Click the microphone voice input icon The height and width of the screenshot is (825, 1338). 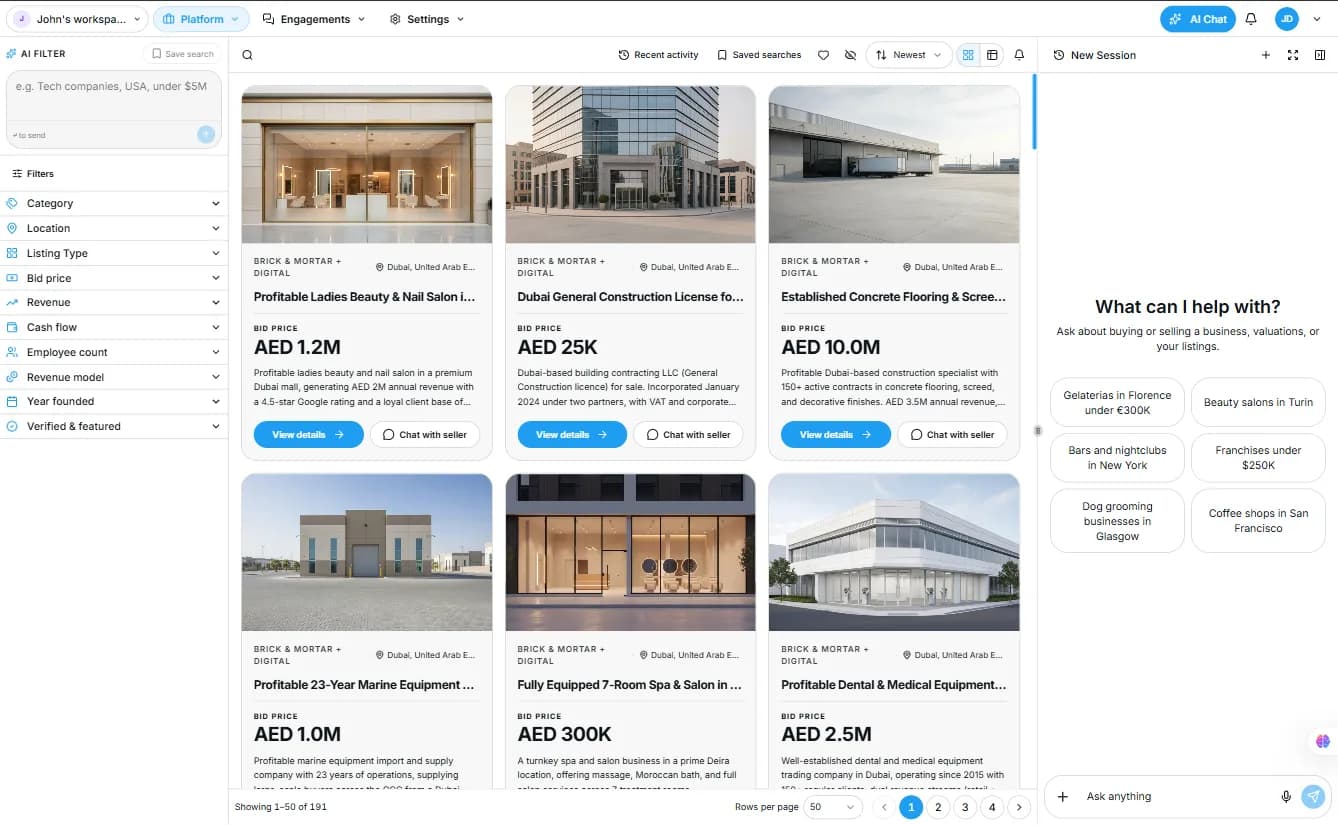(x=1286, y=797)
